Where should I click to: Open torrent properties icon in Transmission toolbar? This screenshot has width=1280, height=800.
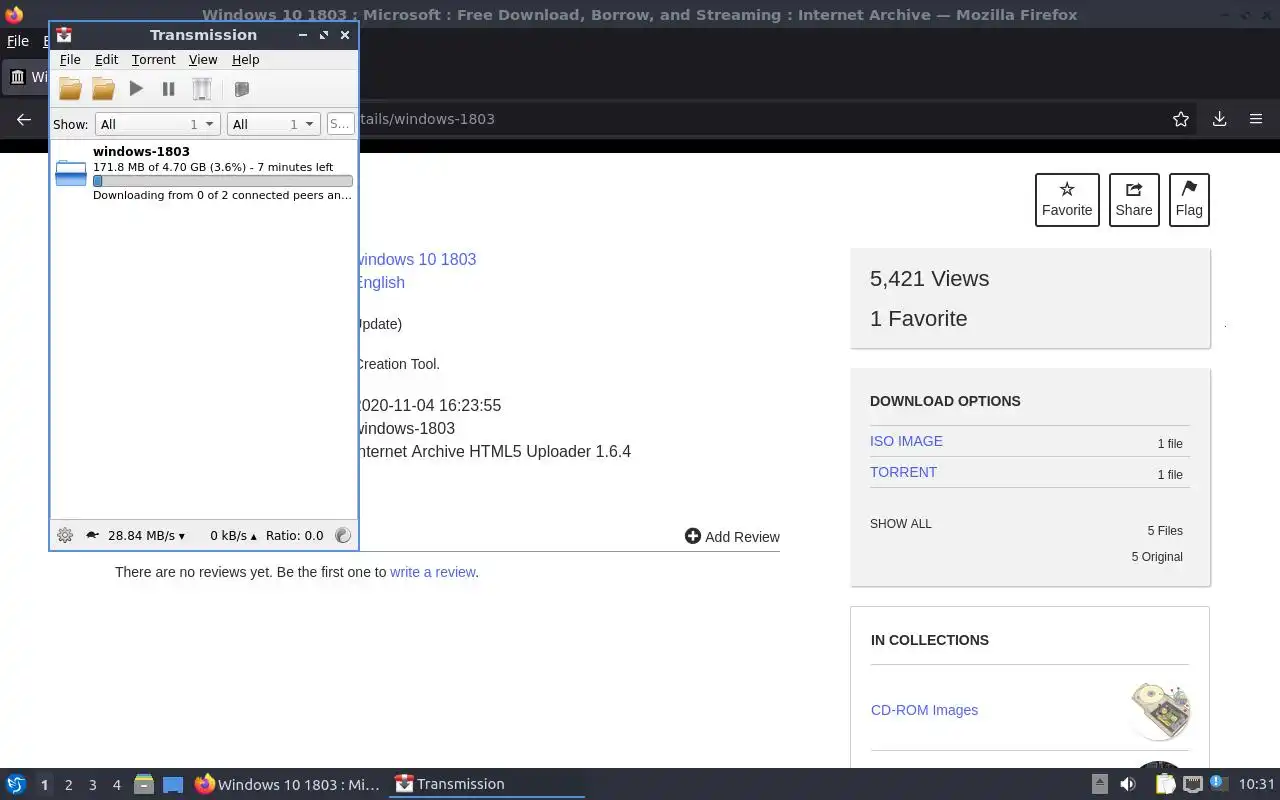[241, 89]
